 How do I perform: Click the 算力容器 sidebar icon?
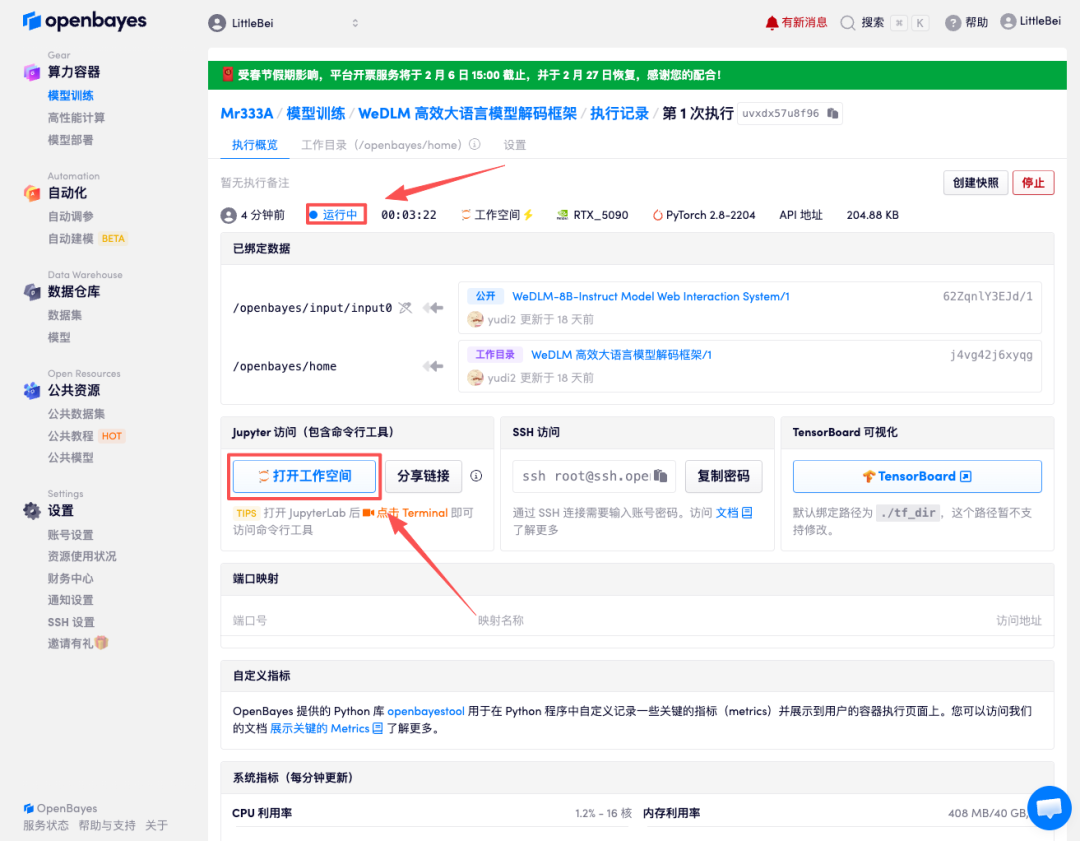(x=32, y=72)
